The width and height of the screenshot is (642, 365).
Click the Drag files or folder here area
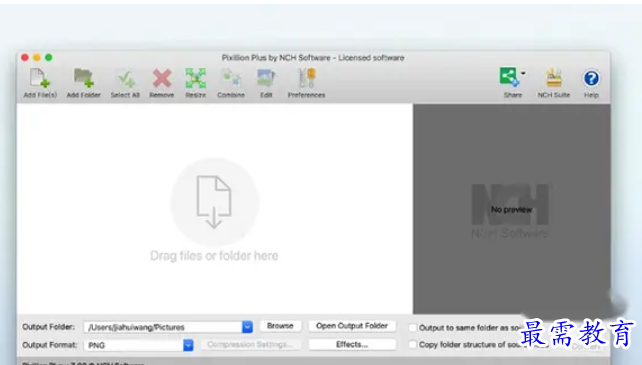[x=214, y=210]
